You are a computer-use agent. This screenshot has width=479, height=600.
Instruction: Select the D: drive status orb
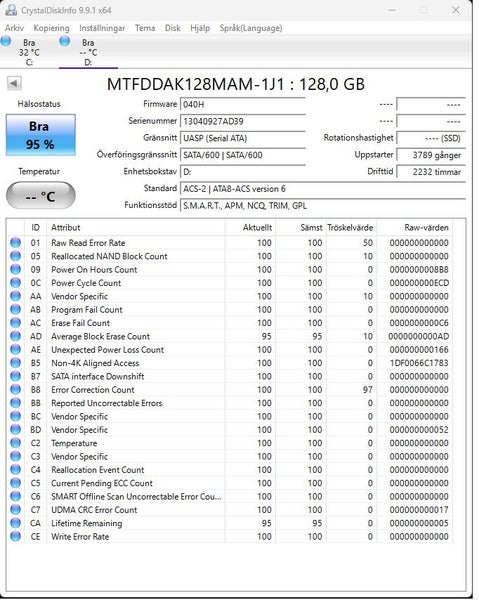tap(65, 41)
